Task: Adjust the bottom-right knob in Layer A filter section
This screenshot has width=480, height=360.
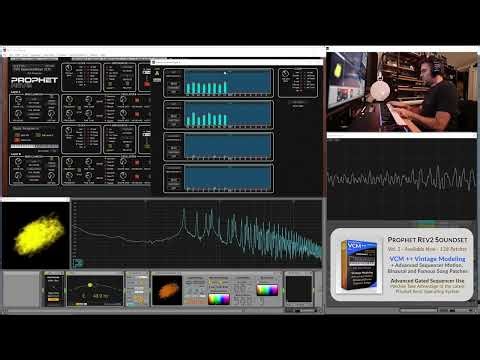Action: [x=51, y=114]
